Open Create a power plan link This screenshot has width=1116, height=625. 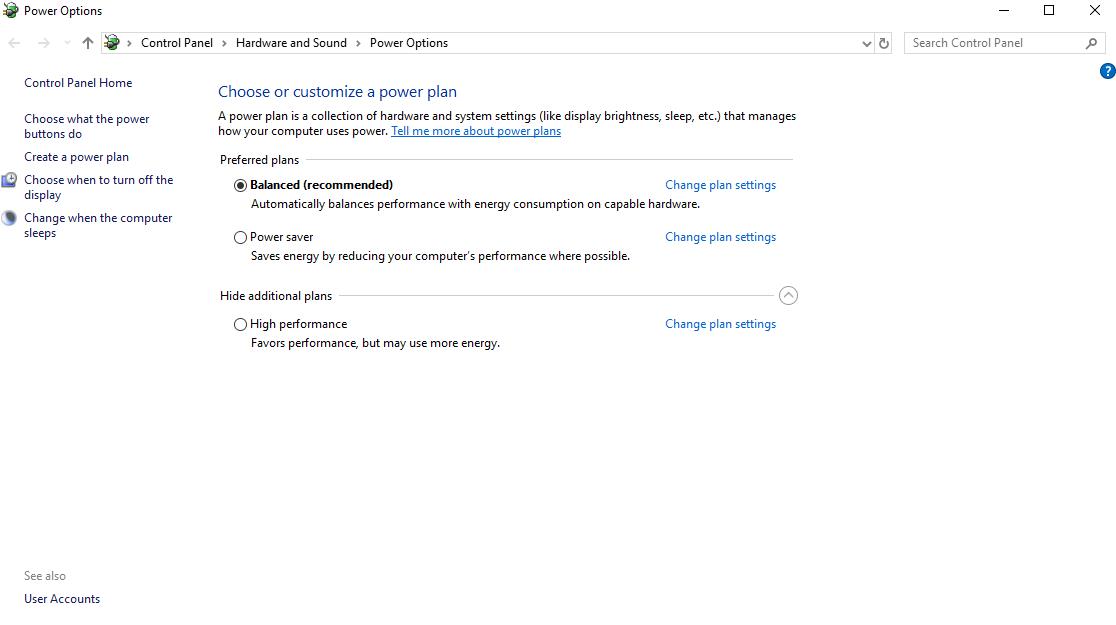tap(76, 157)
